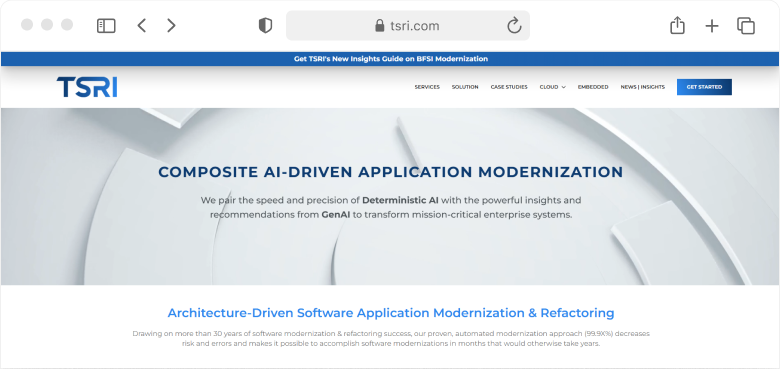The image size is (780, 369).
Task: Open the Case Studies menu item
Action: click(x=509, y=87)
